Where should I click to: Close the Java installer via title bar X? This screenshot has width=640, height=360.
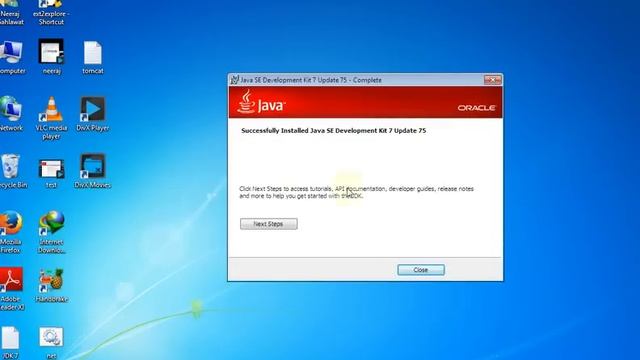pyautogui.click(x=492, y=80)
